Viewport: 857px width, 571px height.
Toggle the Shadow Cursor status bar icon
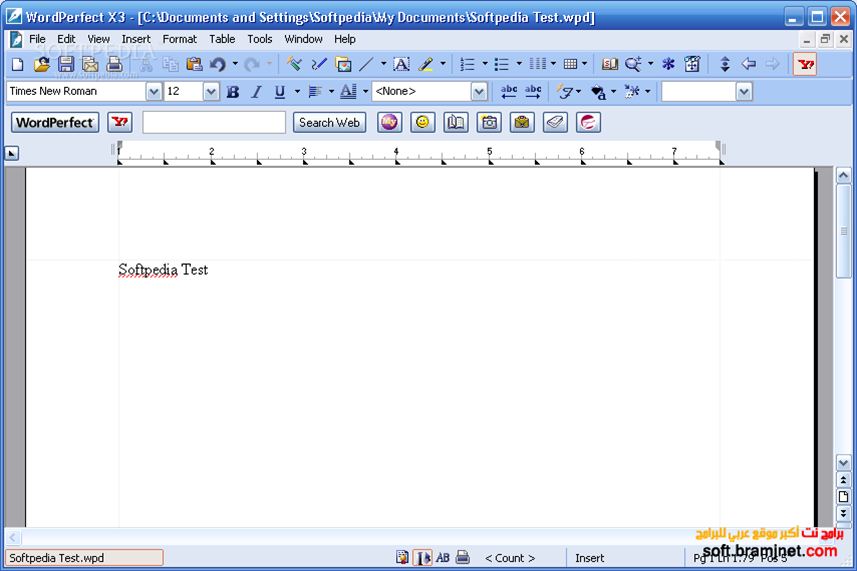point(422,558)
